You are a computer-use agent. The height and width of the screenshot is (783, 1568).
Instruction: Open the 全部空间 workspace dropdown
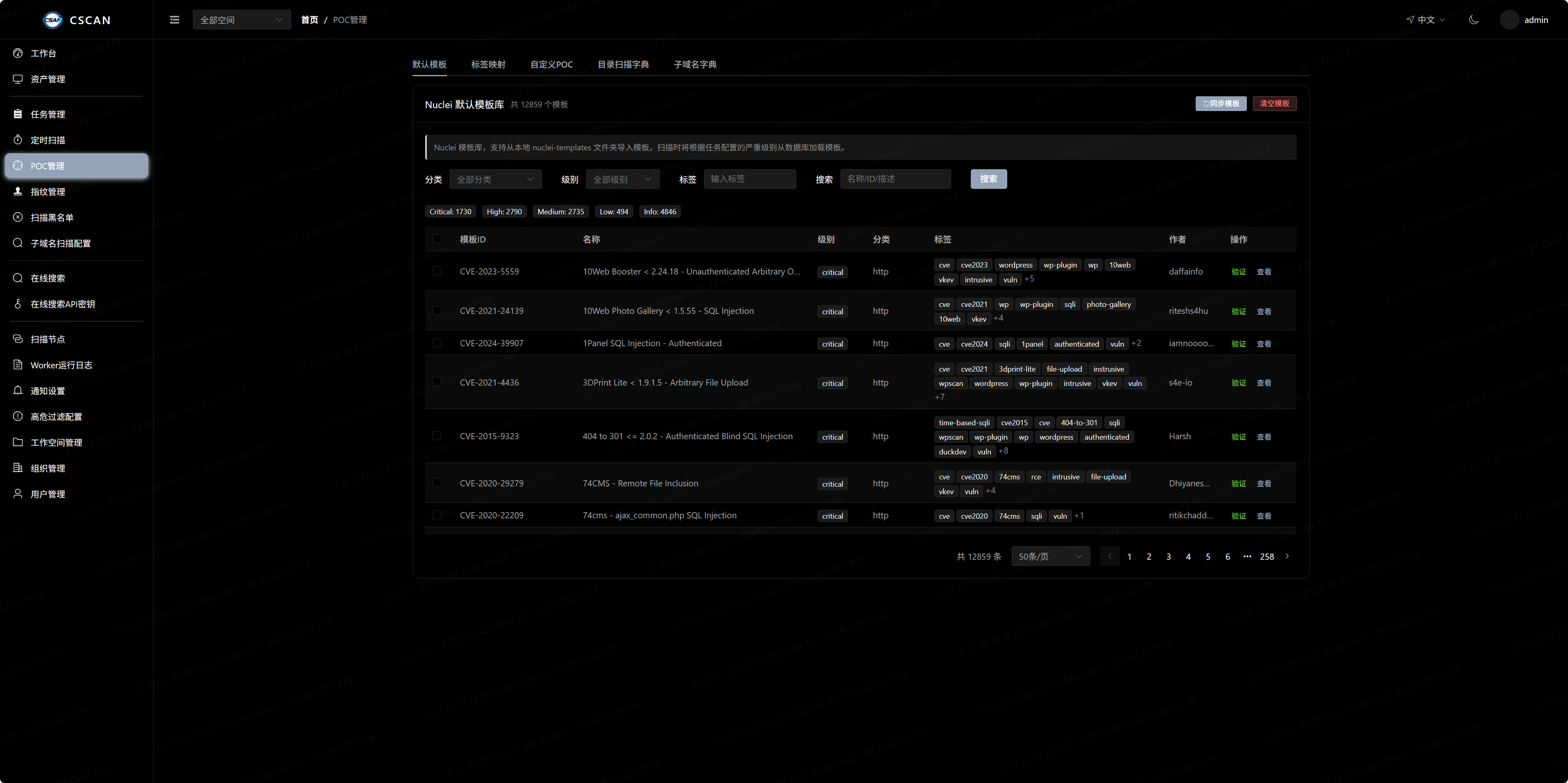pos(242,20)
